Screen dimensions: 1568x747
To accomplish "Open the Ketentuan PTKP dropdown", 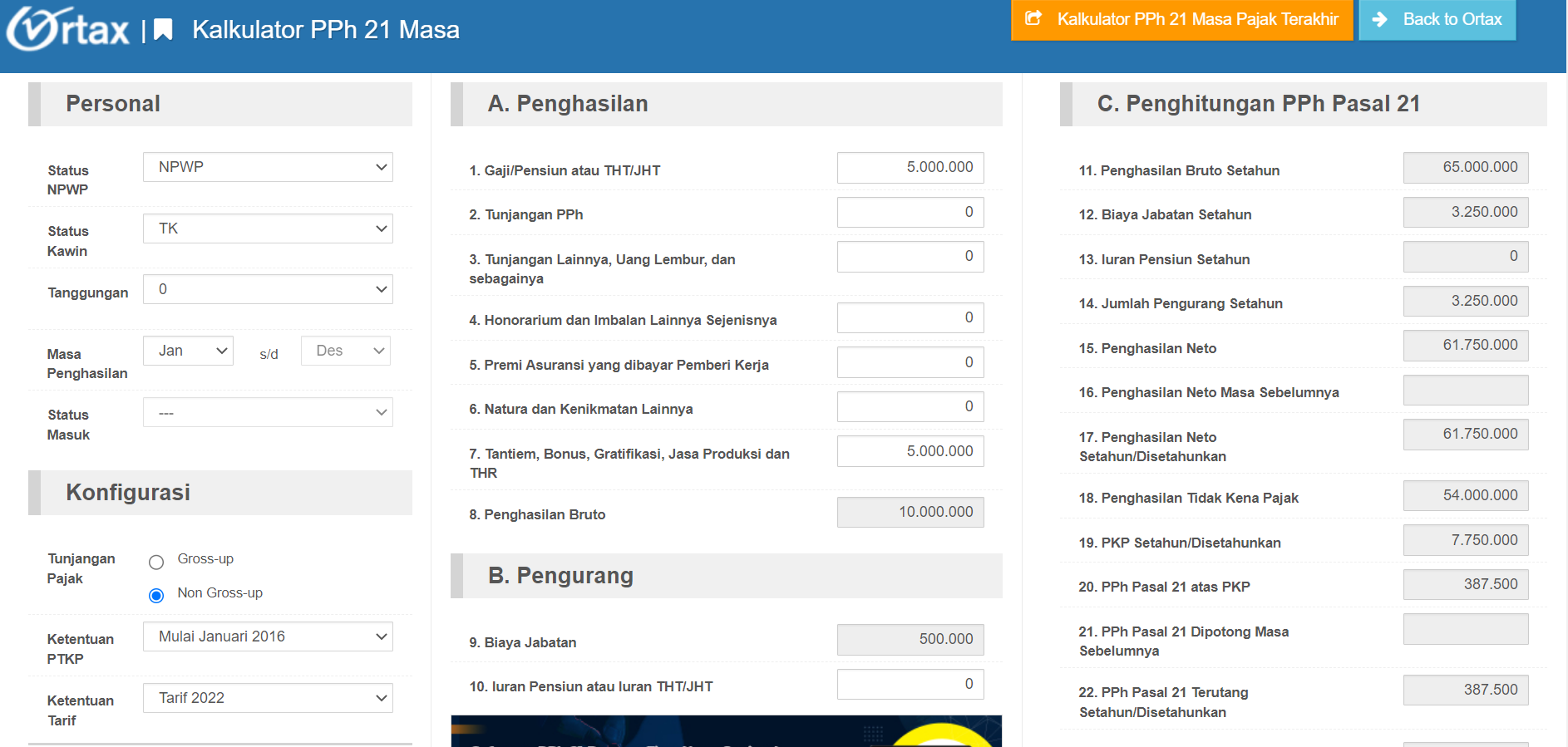I will tap(268, 636).
